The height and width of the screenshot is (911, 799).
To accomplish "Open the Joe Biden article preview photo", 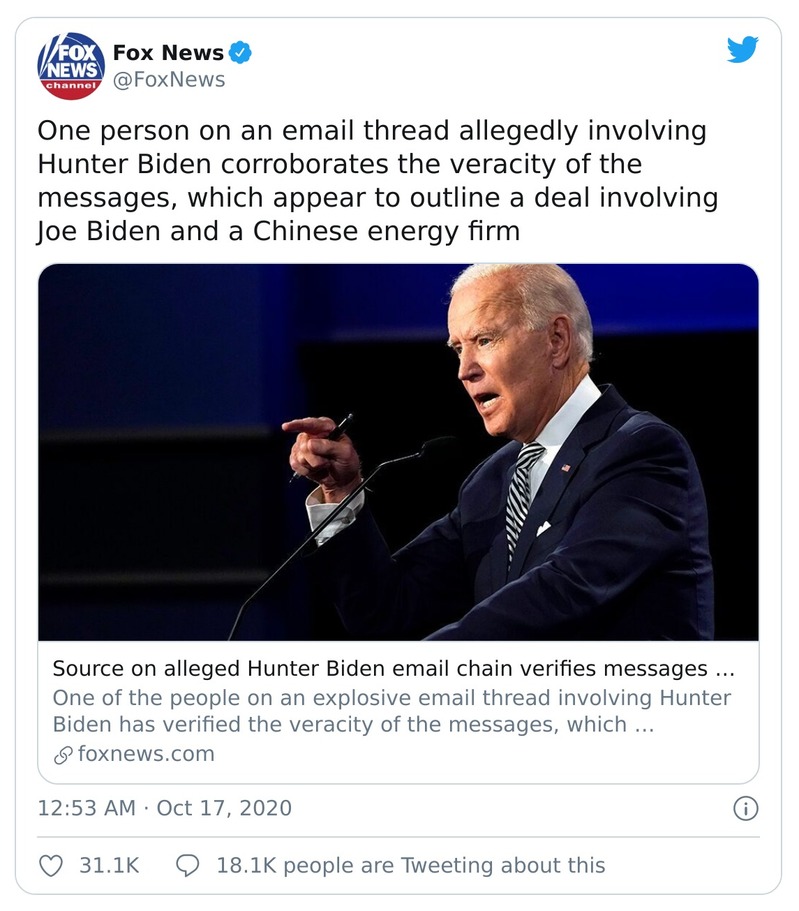I will click(398, 452).
